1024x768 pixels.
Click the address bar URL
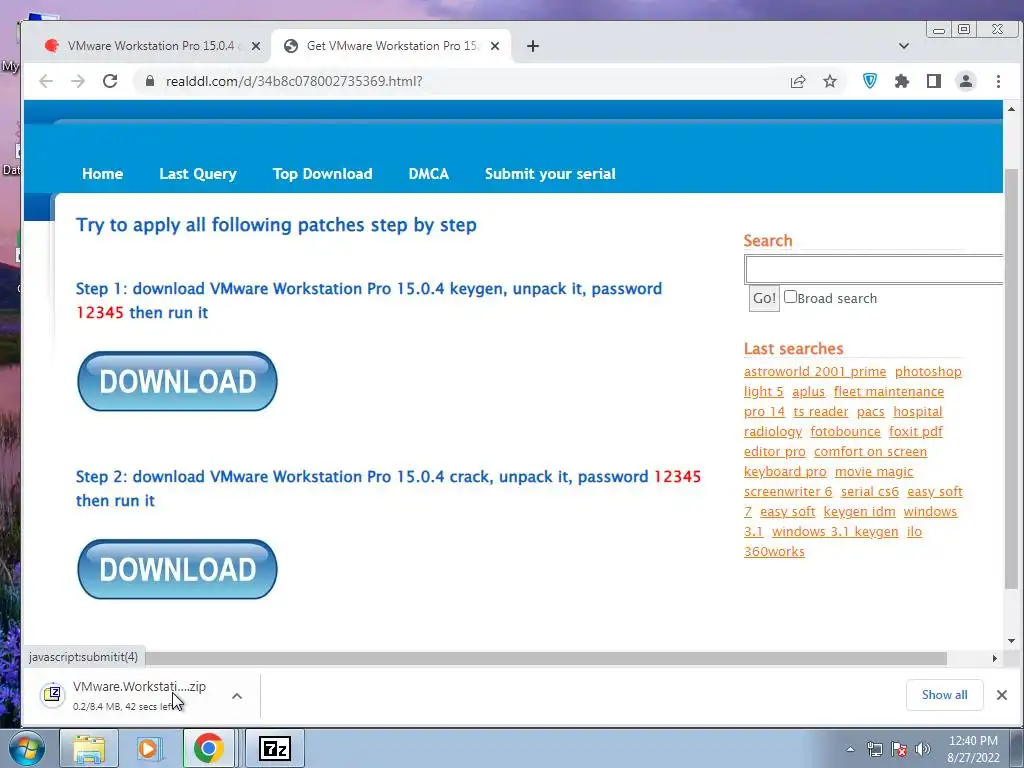[294, 81]
